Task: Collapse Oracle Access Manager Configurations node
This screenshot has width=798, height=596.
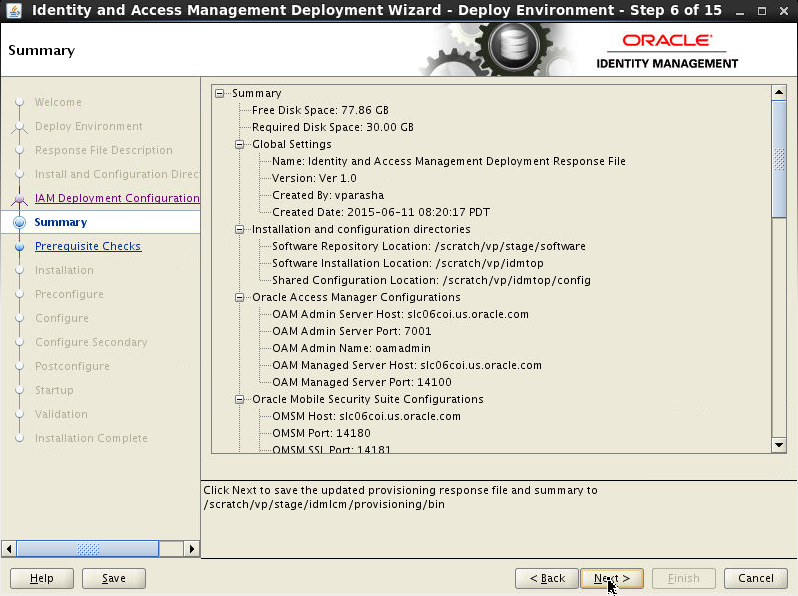Action: tap(239, 297)
